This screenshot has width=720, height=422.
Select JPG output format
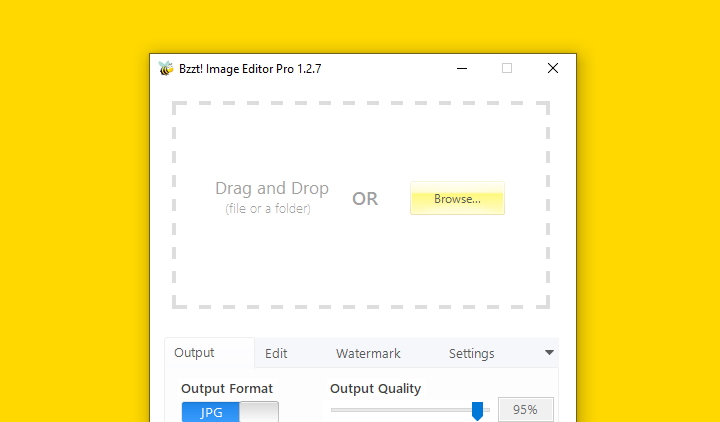click(211, 412)
